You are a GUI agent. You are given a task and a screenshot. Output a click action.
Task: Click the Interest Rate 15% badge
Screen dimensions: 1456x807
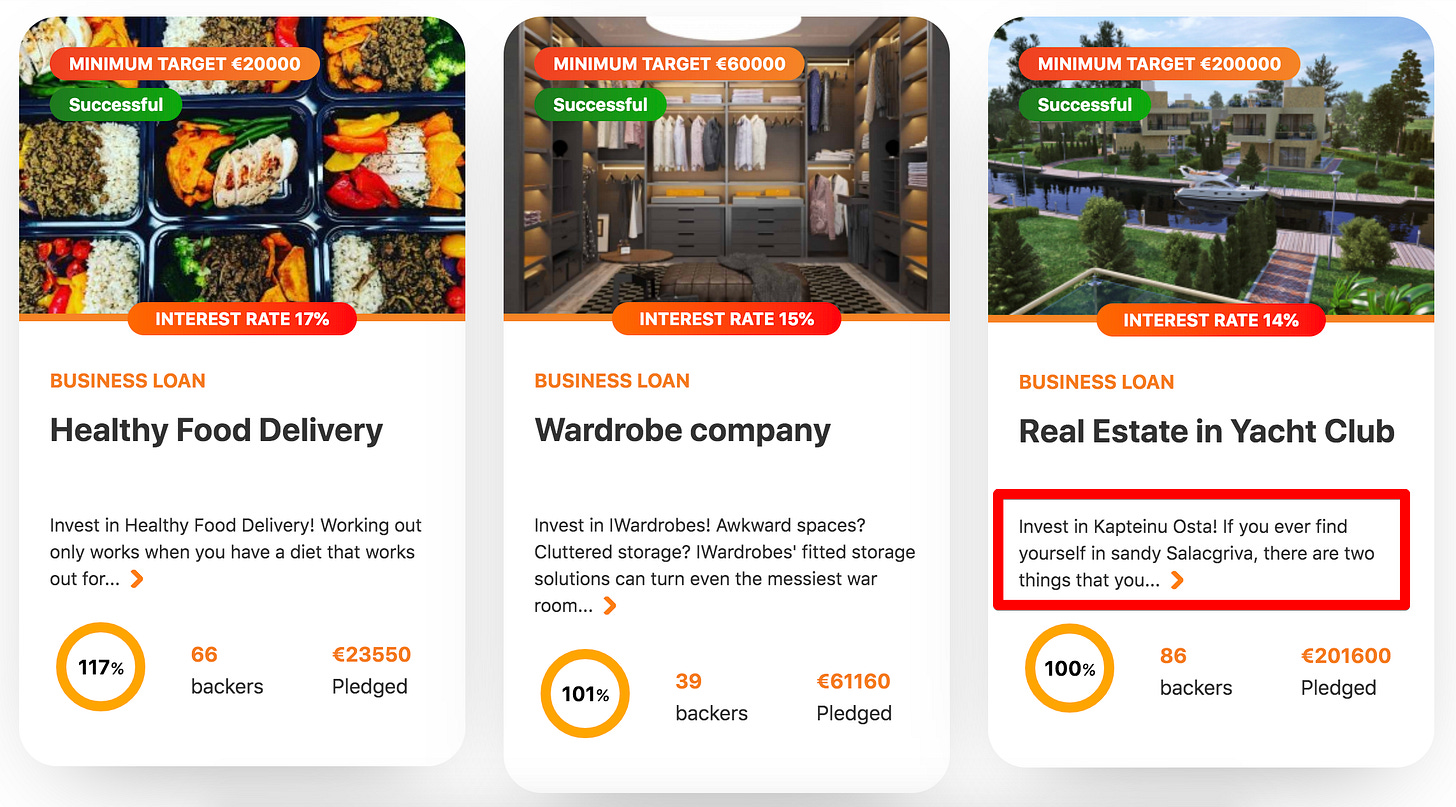(x=726, y=319)
